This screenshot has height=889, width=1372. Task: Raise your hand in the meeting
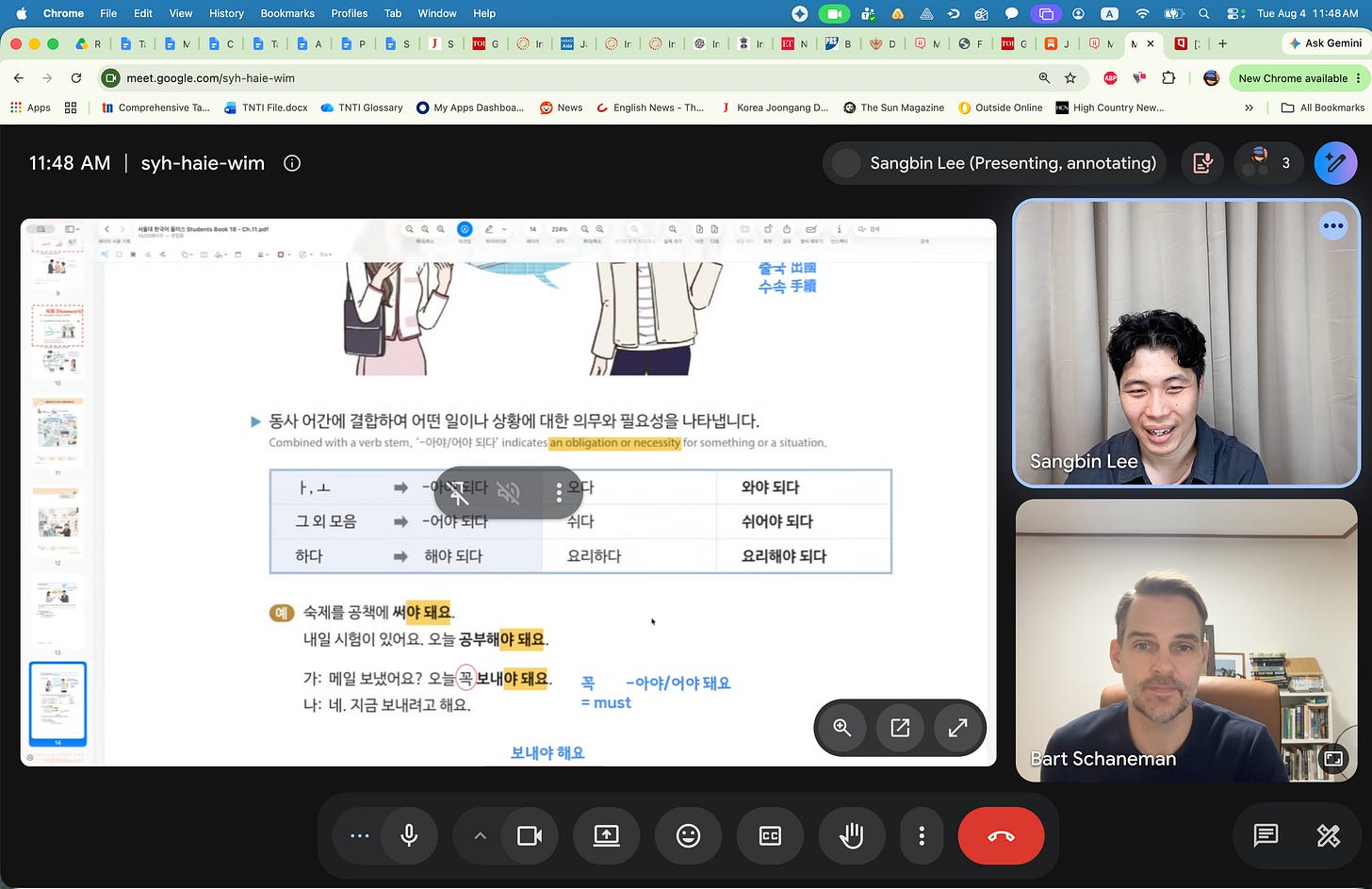pos(852,835)
